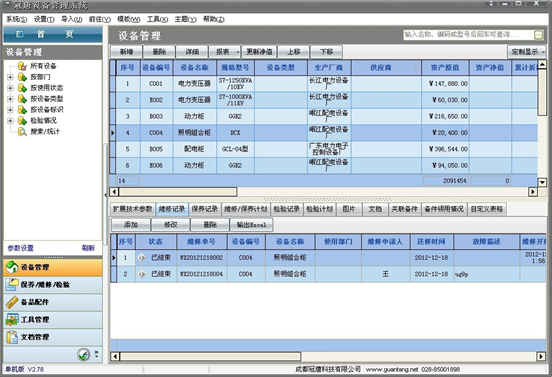The height and width of the screenshot is (377, 552).
Task: Select the 所有设备 tree node
Action: tap(43, 66)
